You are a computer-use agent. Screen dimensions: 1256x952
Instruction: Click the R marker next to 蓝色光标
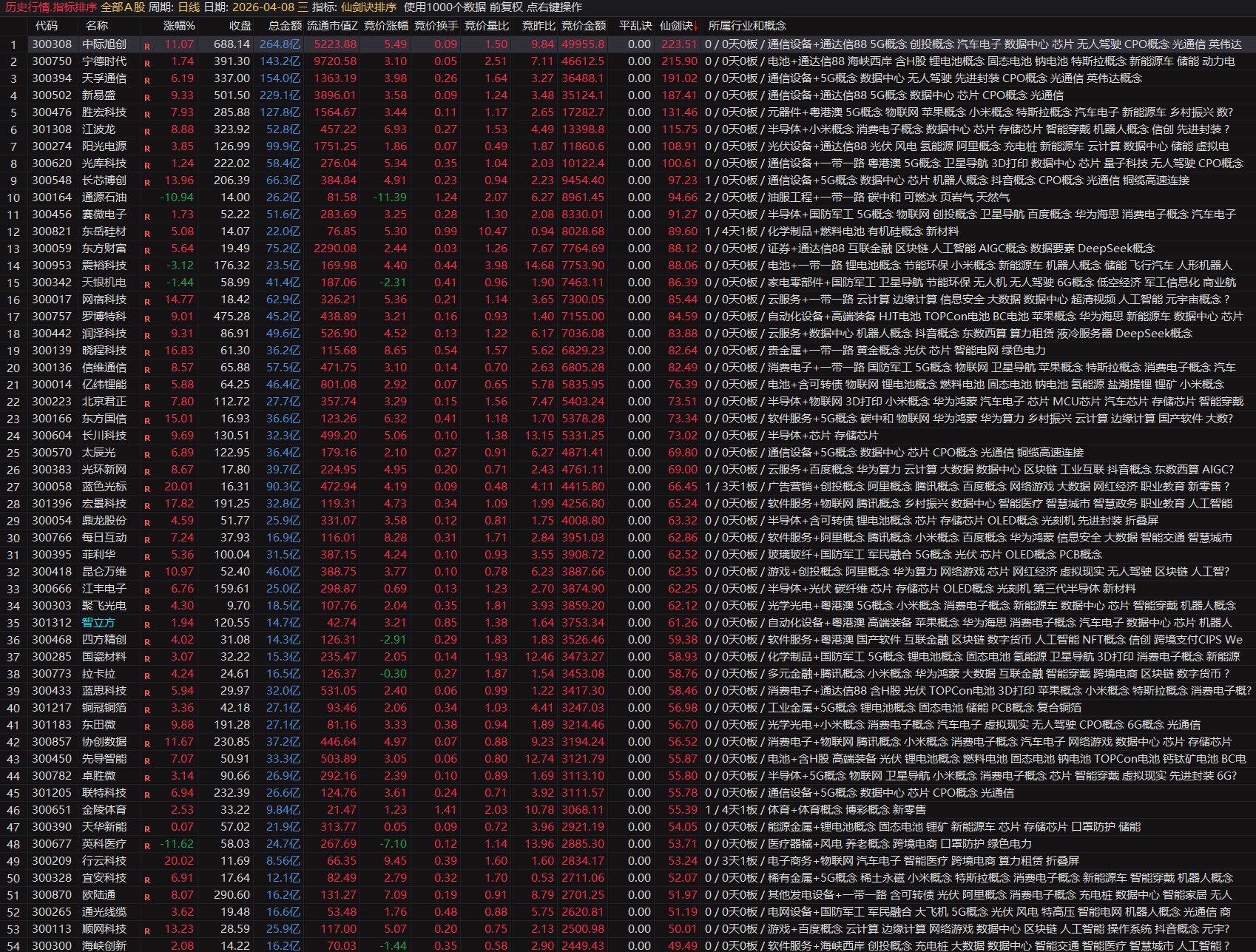147,488
